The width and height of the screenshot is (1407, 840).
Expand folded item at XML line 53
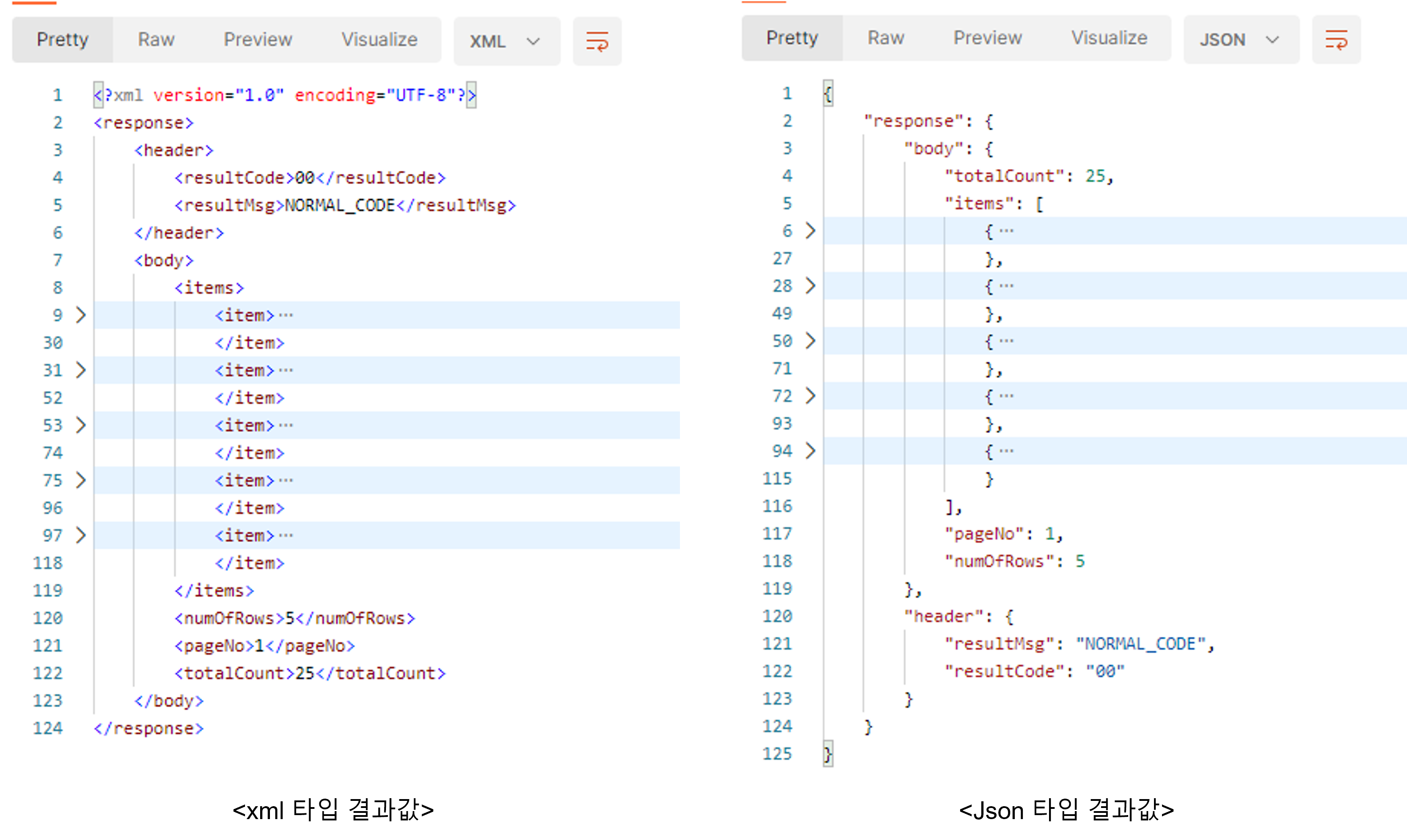[81, 425]
